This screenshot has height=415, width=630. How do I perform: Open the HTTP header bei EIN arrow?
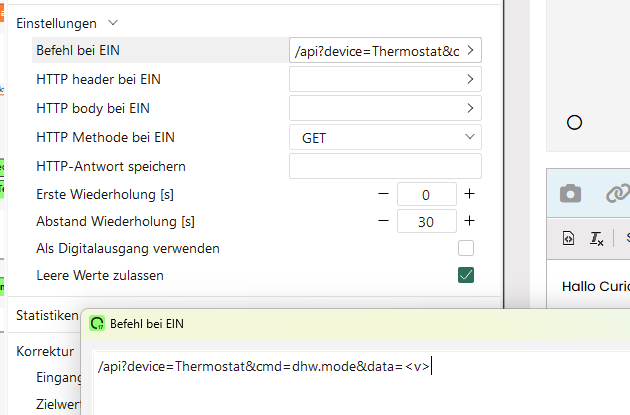point(470,79)
